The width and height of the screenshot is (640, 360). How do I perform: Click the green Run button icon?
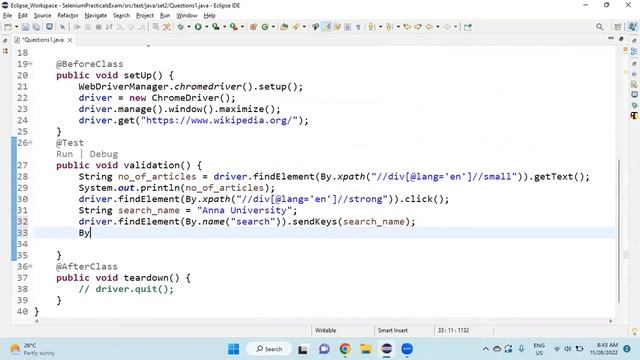tap(198, 27)
